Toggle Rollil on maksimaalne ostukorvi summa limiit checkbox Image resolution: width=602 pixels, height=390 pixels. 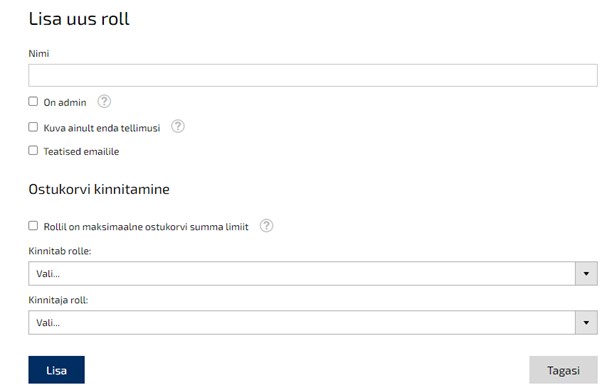[x=33, y=226]
